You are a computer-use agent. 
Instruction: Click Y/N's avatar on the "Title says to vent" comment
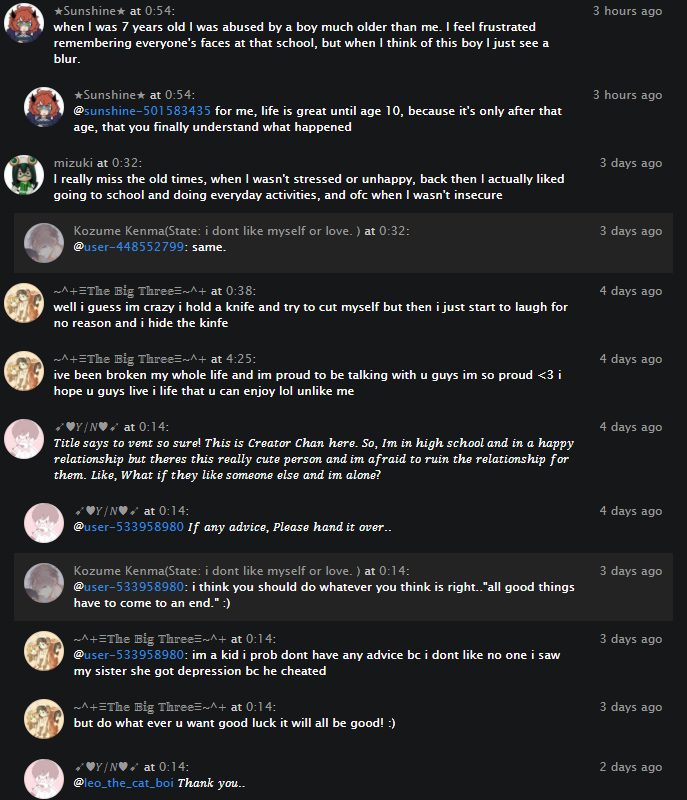(24, 437)
